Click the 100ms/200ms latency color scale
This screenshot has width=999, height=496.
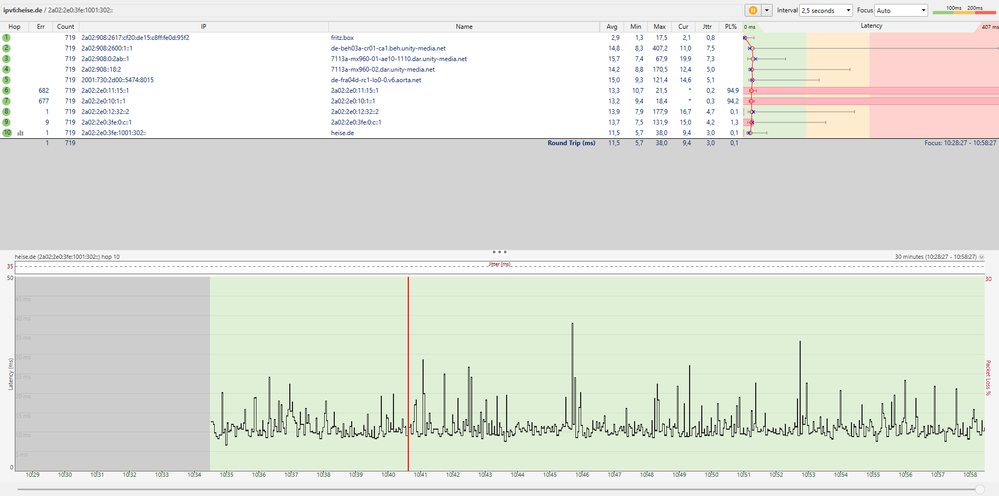pyautogui.click(x=962, y=9)
